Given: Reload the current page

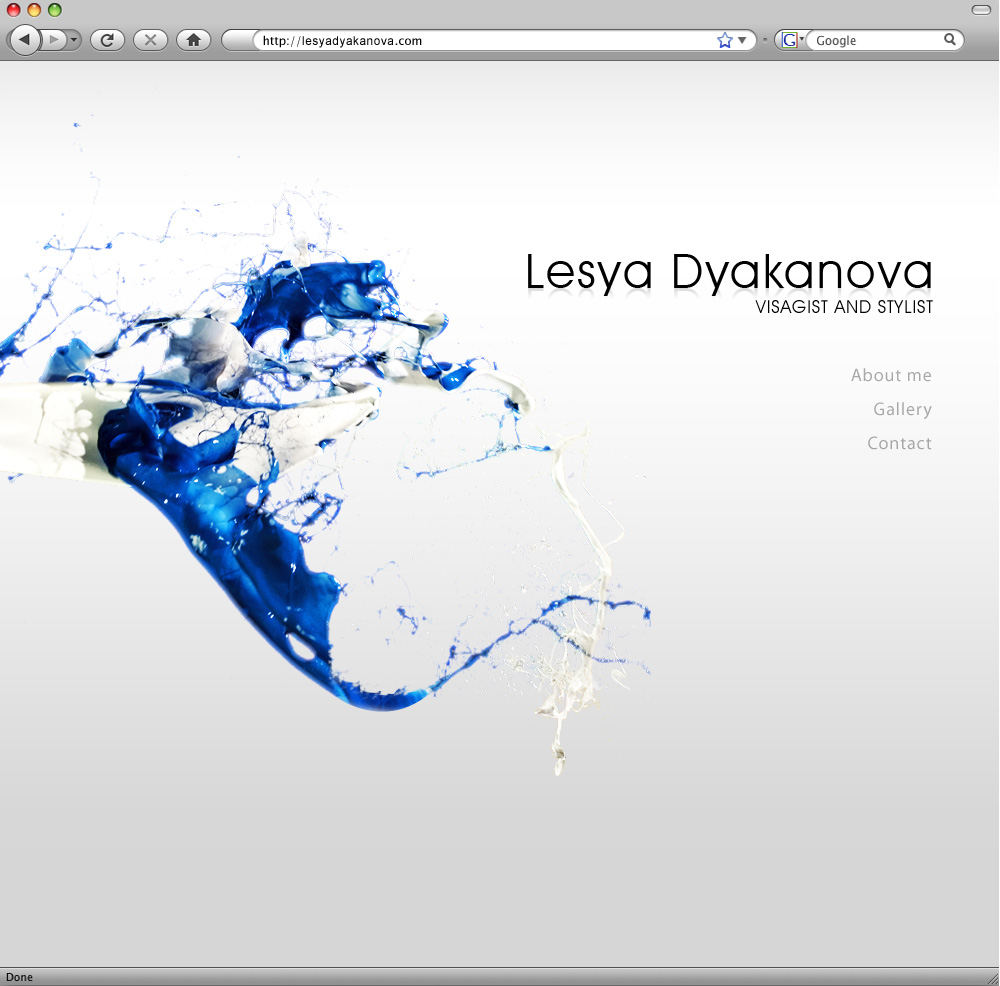Looking at the screenshot, I should [x=107, y=40].
